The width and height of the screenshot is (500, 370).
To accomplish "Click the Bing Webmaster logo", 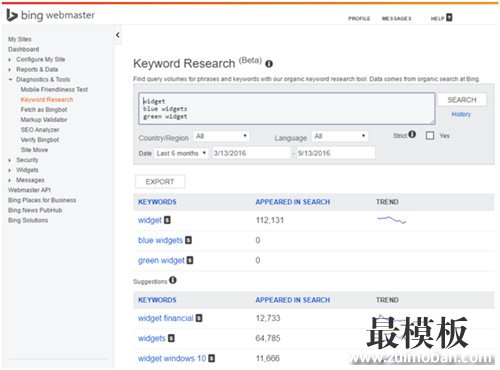I will [x=51, y=15].
